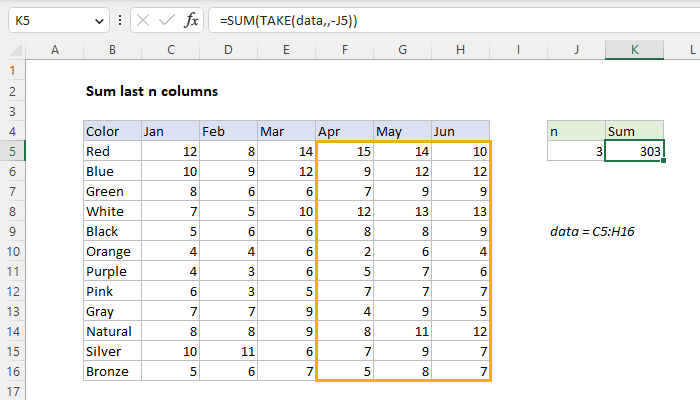700x400 pixels.
Task: Select the result cell showing 303
Action: (635, 151)
